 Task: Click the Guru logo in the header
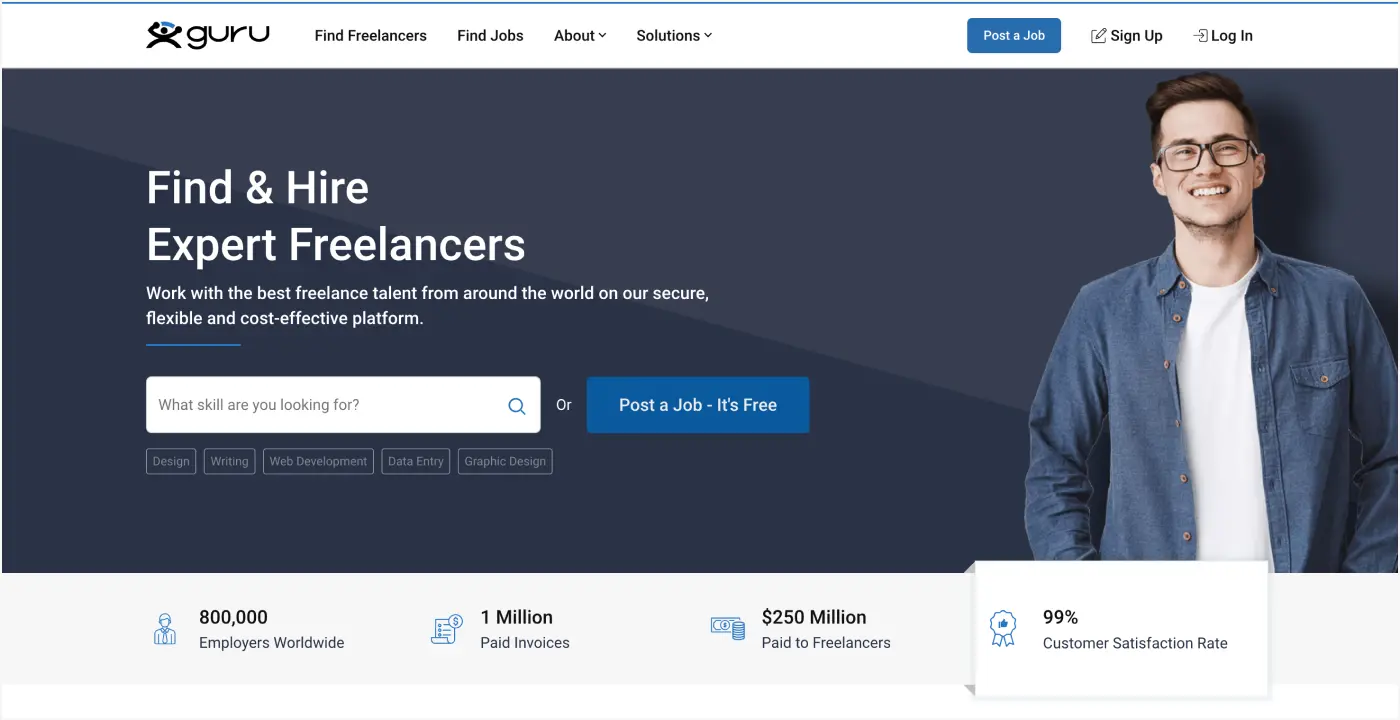207,35
